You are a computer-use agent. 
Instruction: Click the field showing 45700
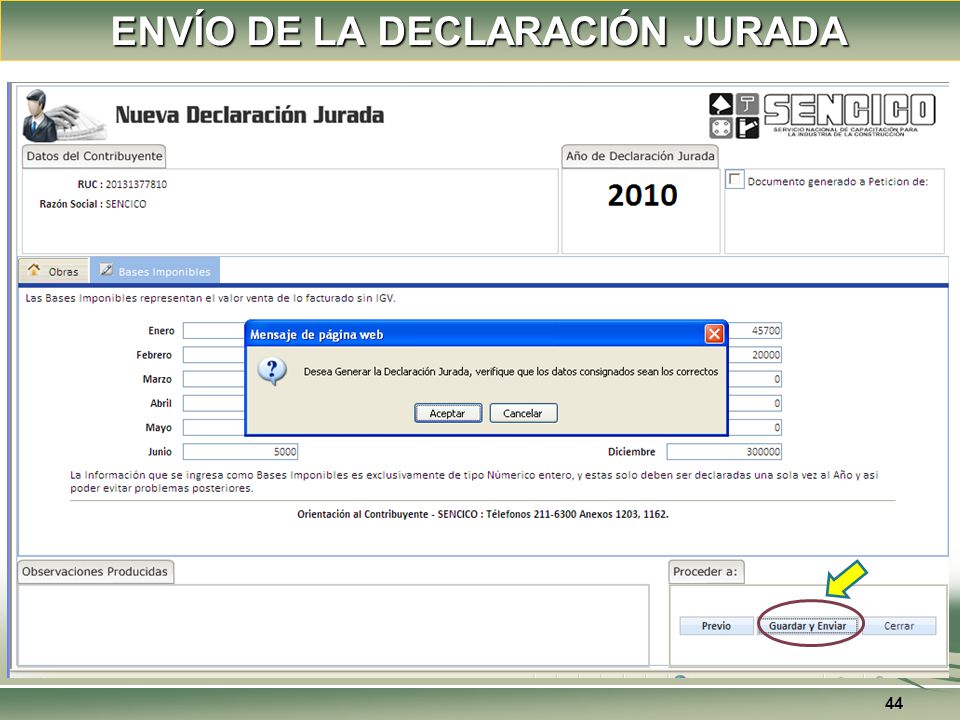755,331
